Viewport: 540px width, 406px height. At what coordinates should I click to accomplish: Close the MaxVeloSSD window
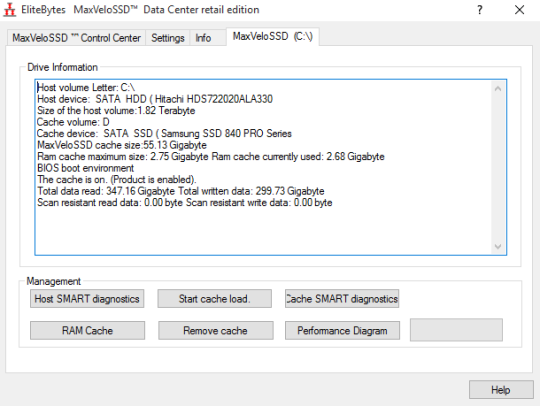click(519, 10)
